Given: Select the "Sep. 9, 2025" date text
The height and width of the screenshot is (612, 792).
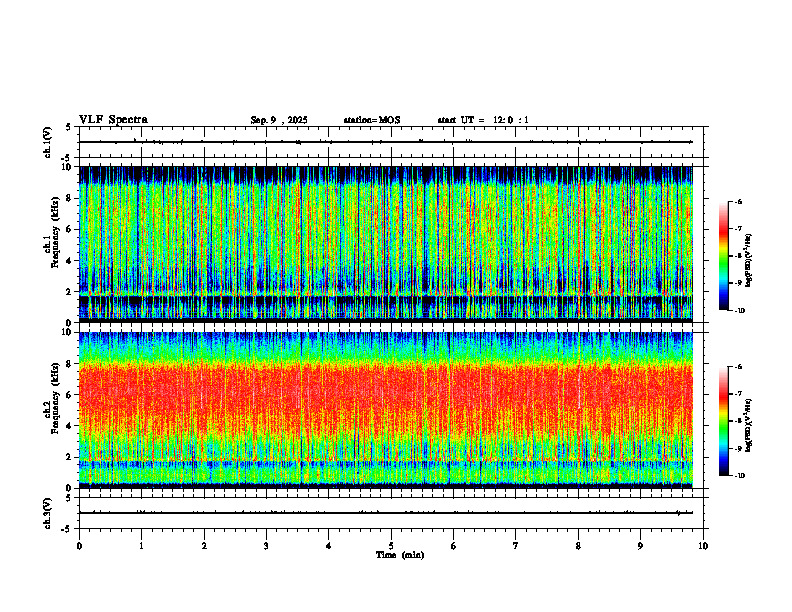Looking at the screenshot, I should pyautogui.click(x=279, y=120).
